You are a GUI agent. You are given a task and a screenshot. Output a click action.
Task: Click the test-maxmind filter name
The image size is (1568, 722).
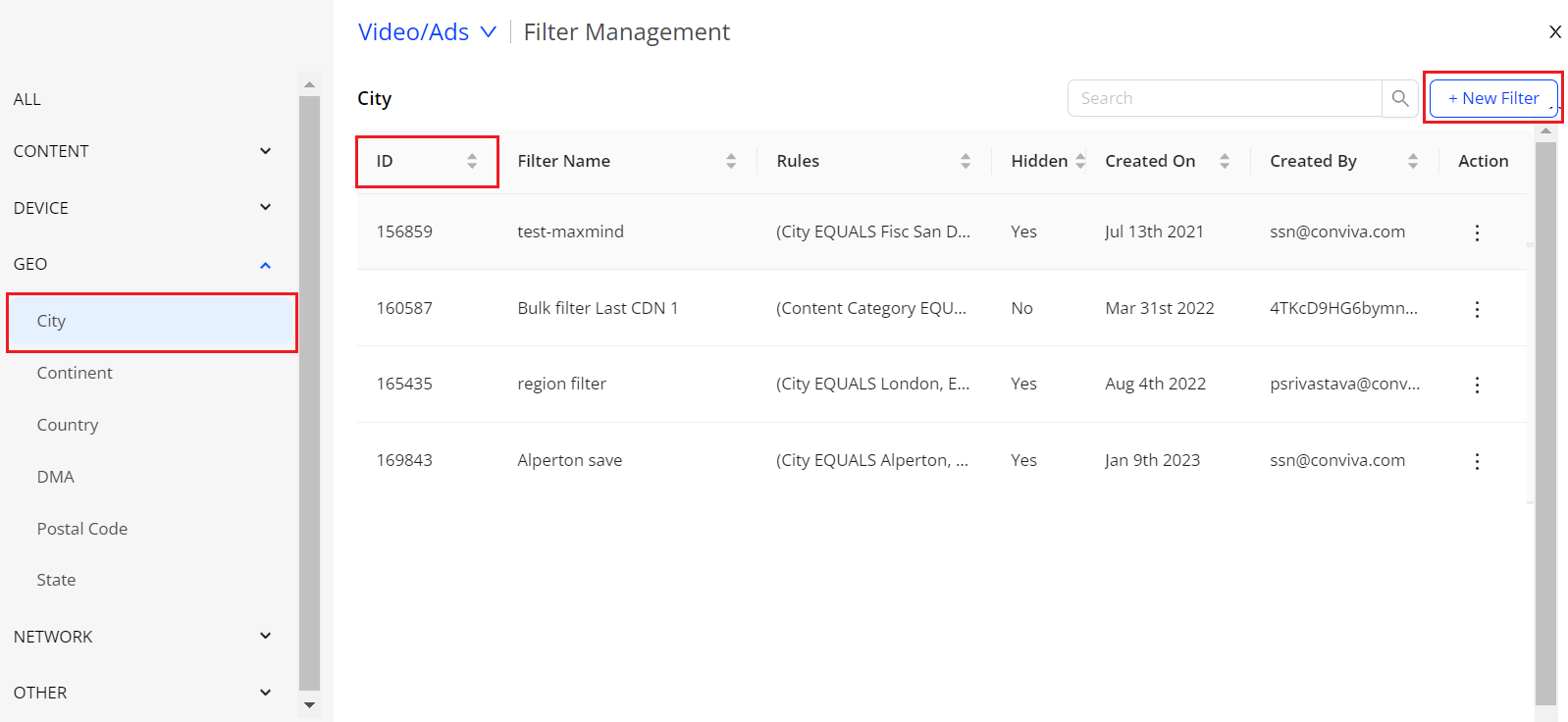[x=570, y=232]
